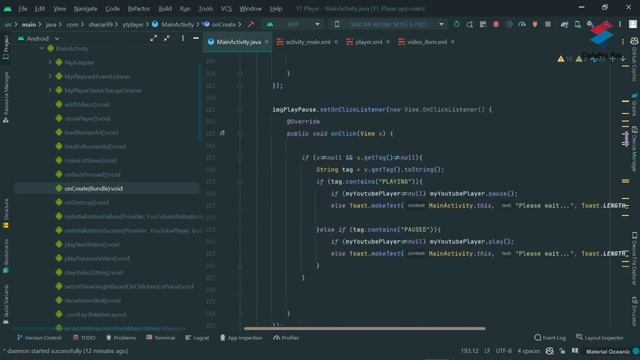Click the Apply Code Changes icon

click(483, 24)
